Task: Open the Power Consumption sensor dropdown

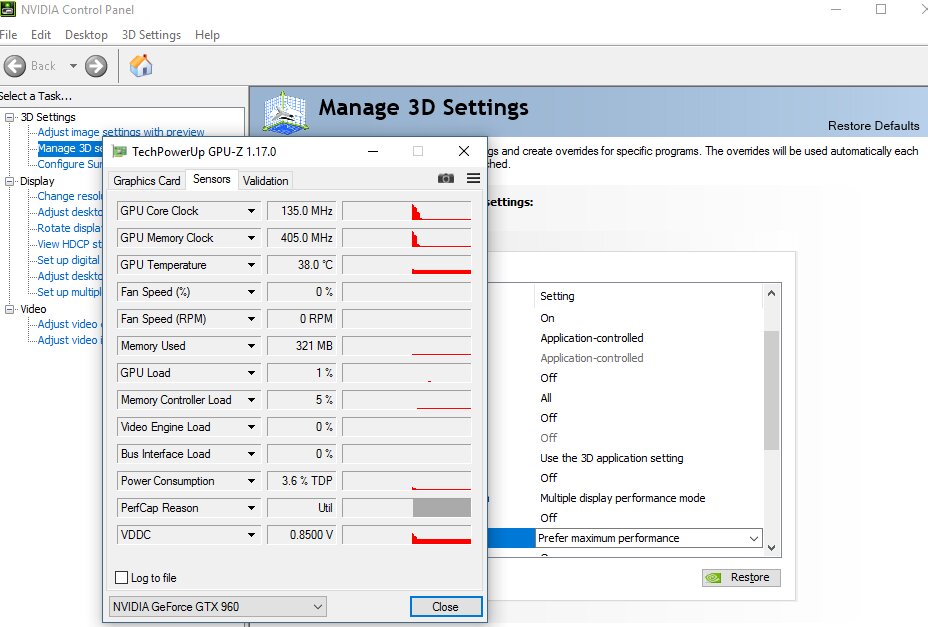Action: coord(251,481)
